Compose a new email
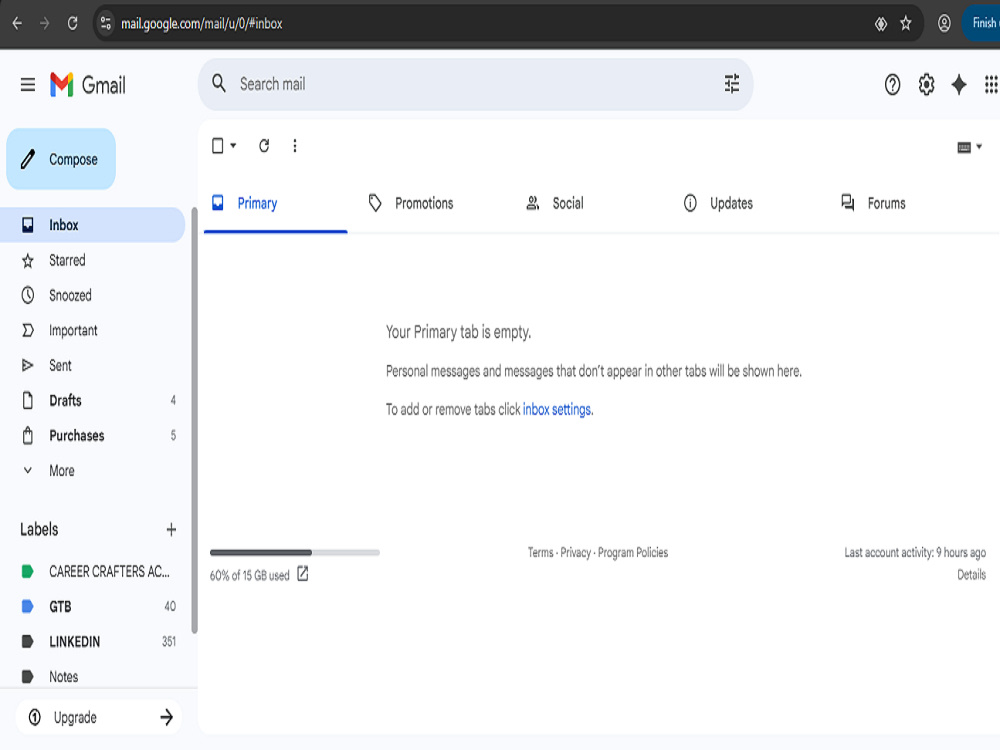Image resolution: width=1000 pixels, height=750 pixels. (61, 159)
